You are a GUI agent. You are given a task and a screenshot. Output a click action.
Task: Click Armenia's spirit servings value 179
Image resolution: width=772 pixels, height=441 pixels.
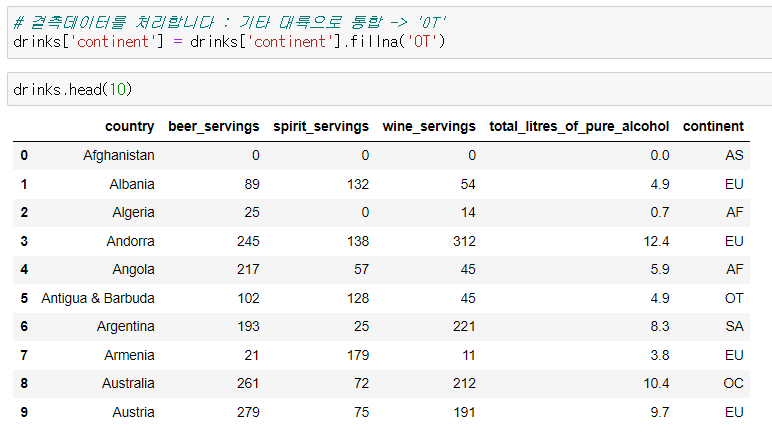(358, 355)
